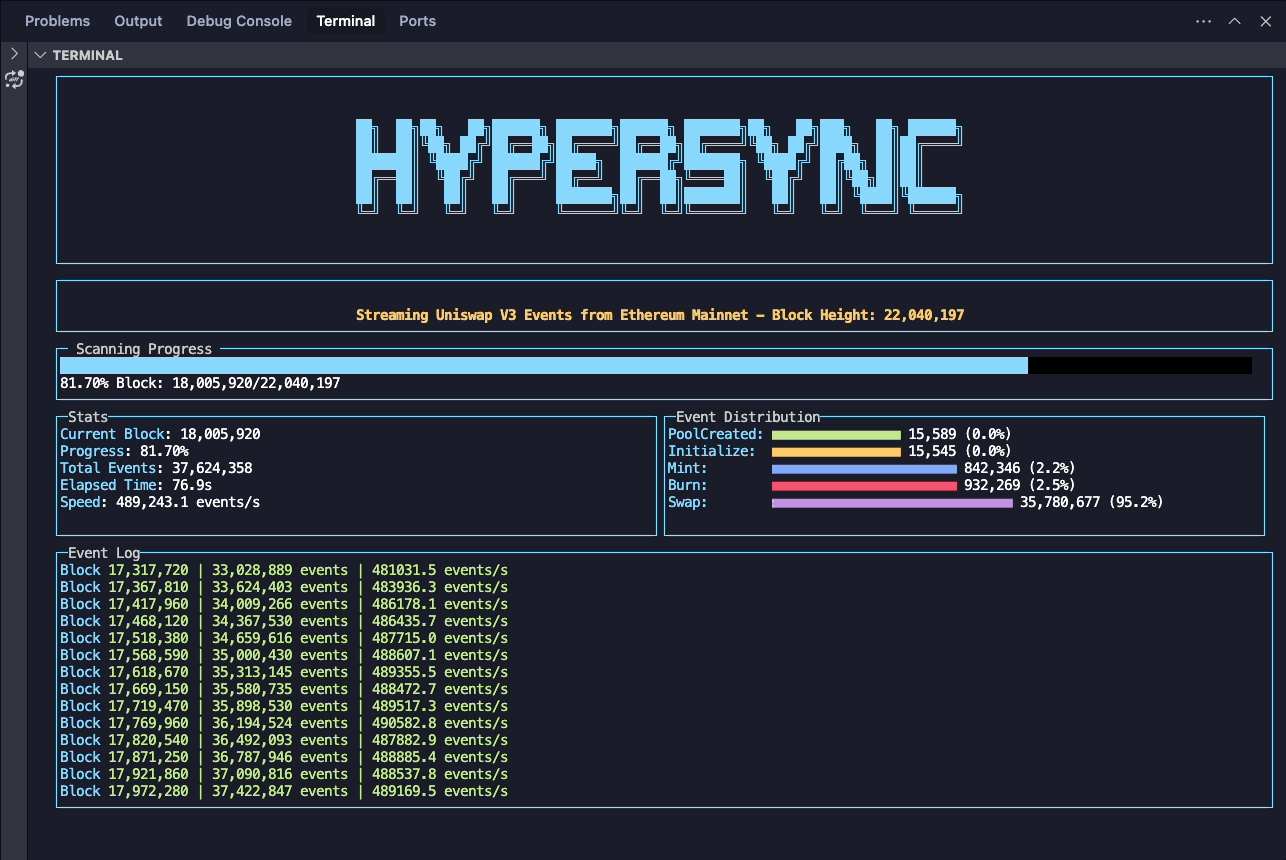Click the HYPERSYNC ASCII banner

coord(660,168)
